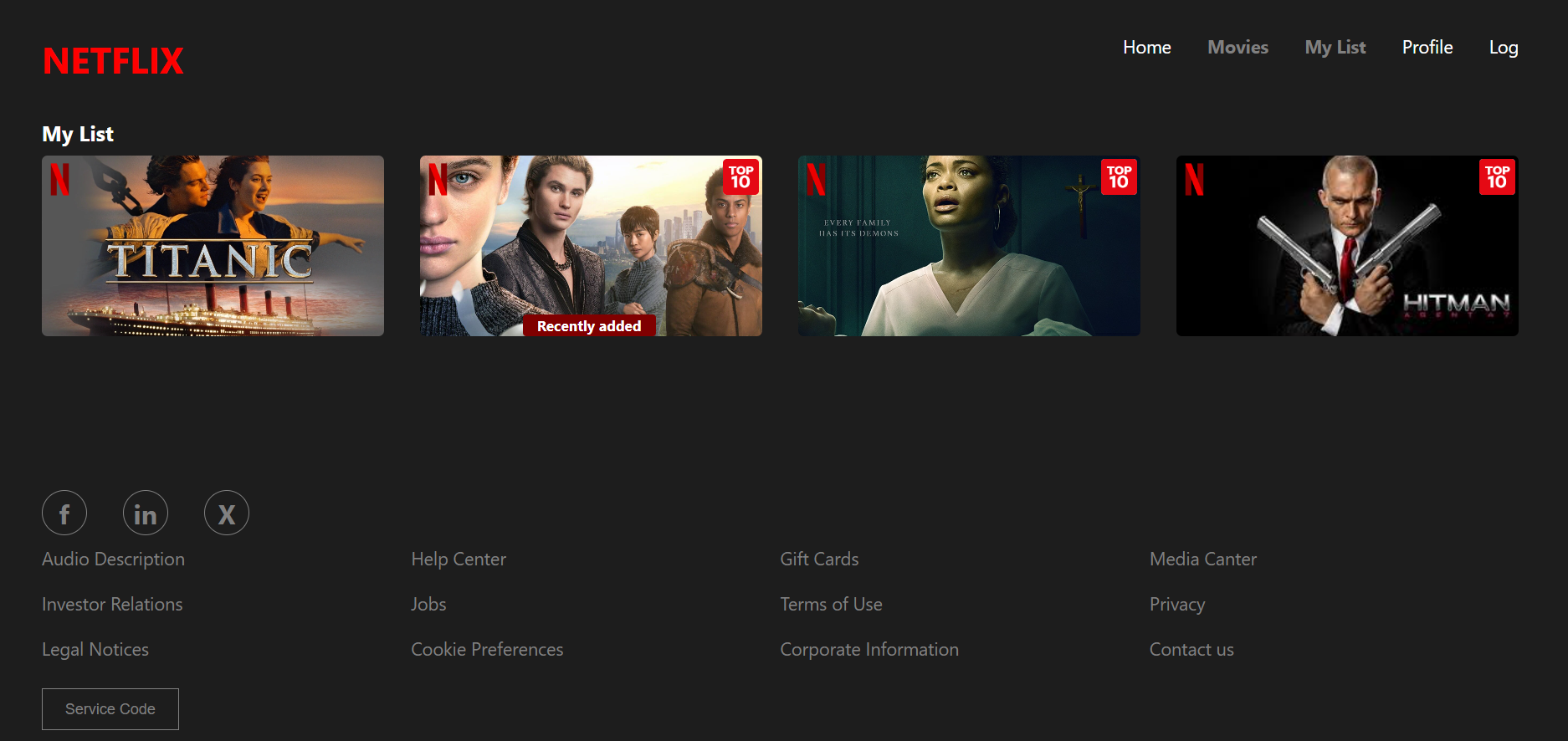Click the Log link in navigation
The width and height of the screenshot is (1568, 741).
point(1503,48)
